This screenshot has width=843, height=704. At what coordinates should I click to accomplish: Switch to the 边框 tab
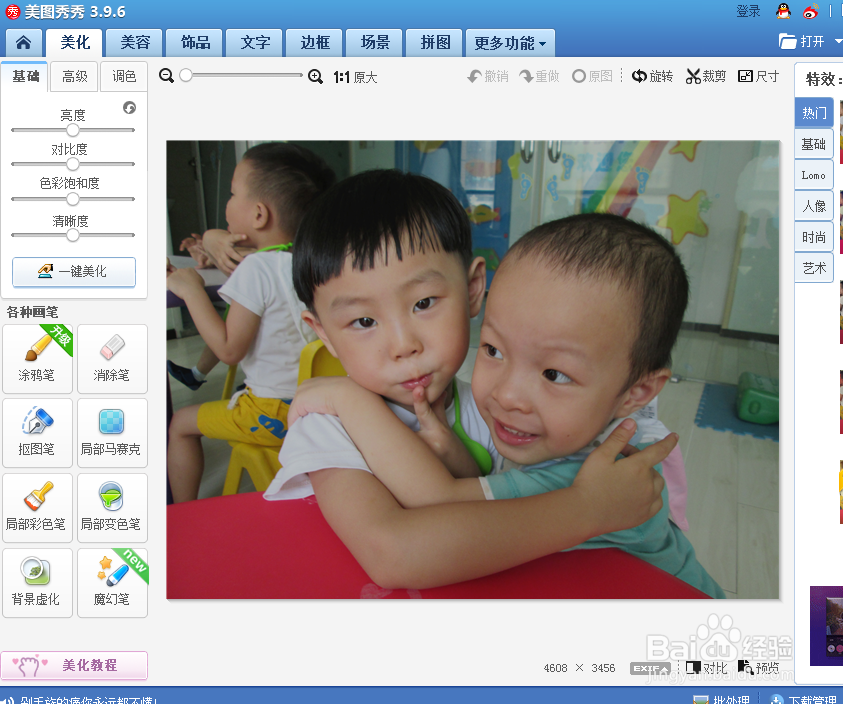point(315,42)
